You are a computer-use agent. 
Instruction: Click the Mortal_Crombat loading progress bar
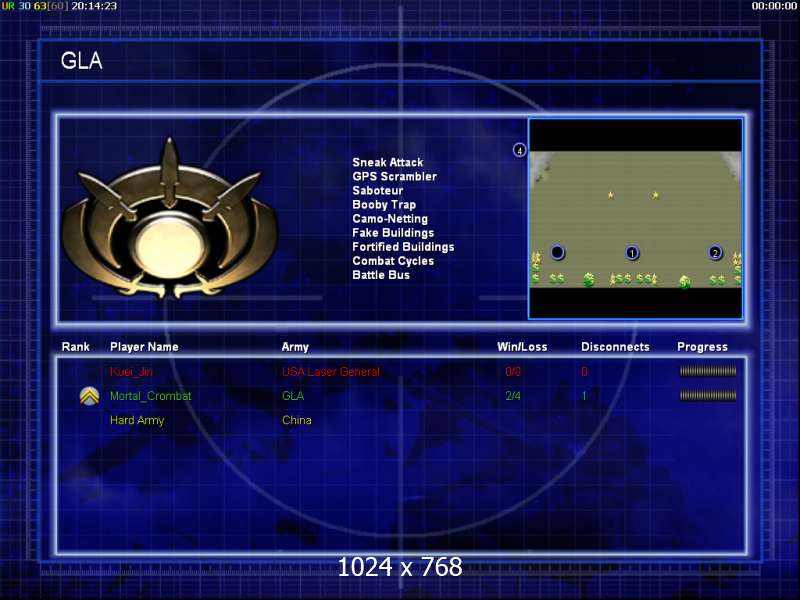pyautogui.click(x=708, y=395)
